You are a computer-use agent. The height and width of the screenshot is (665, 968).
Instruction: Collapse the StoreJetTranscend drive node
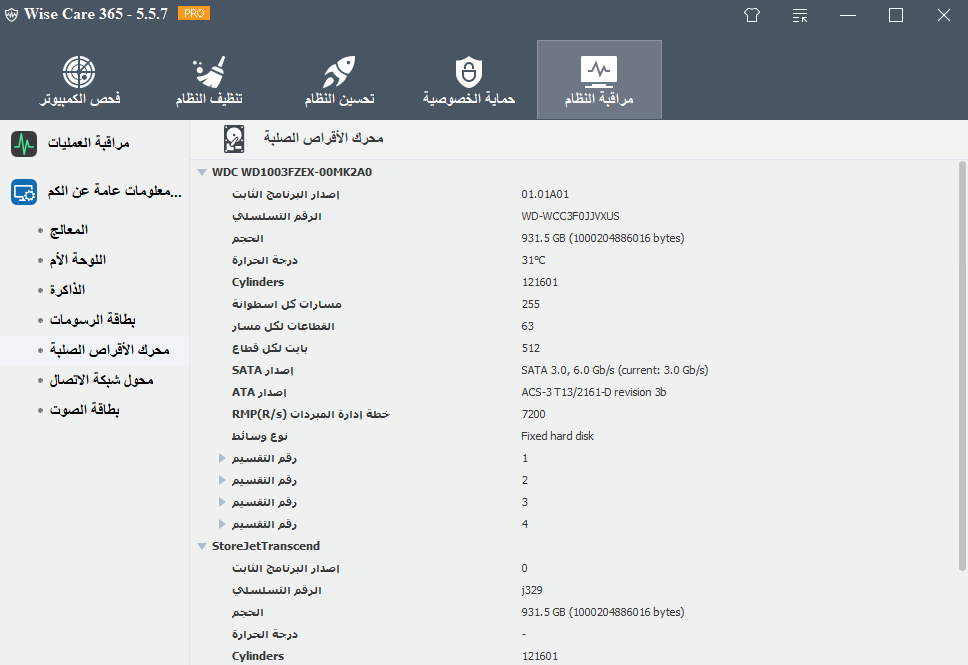pos(202,546)
